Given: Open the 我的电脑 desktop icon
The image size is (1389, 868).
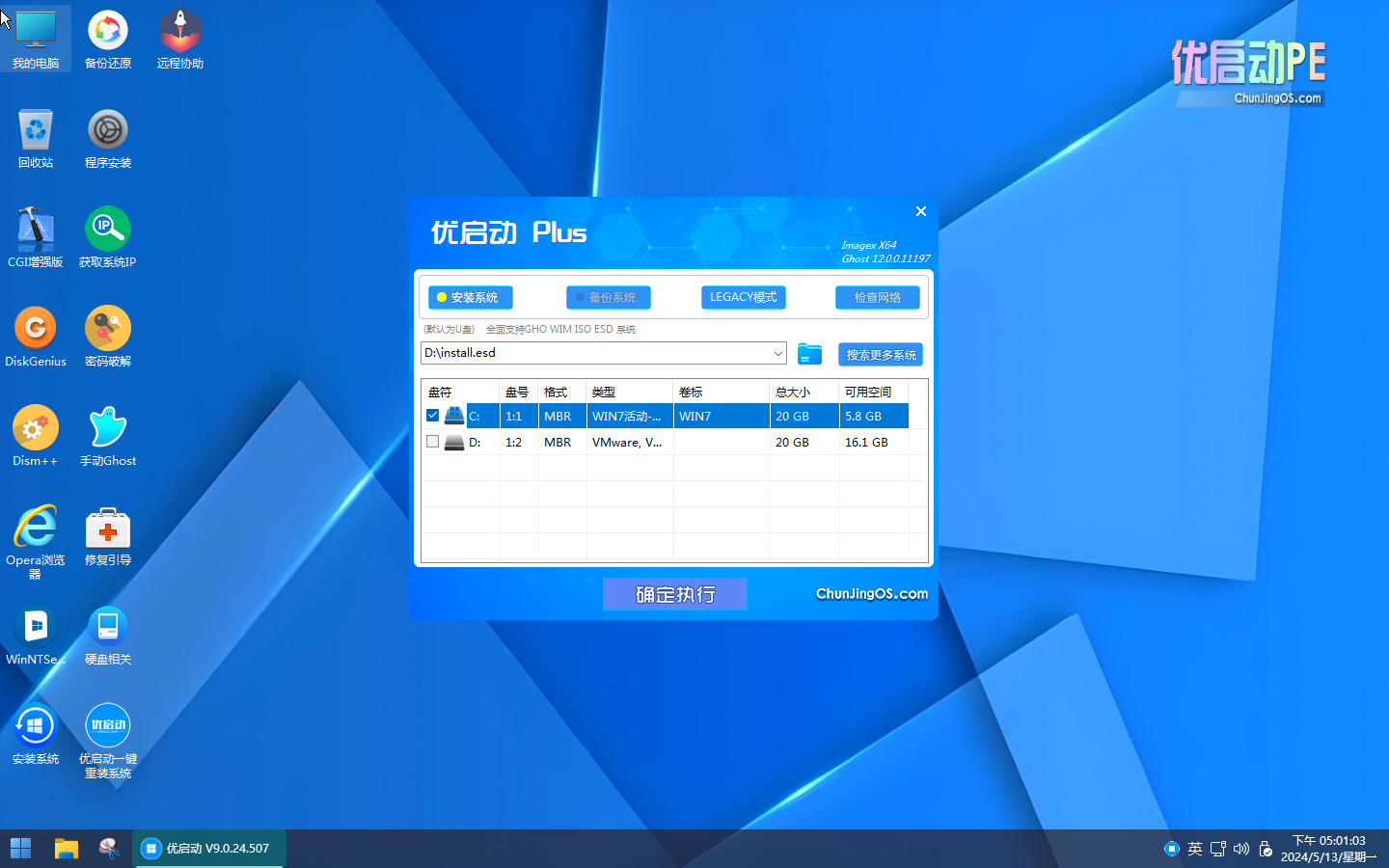Looking at the screenshot, I should (36, 39).
